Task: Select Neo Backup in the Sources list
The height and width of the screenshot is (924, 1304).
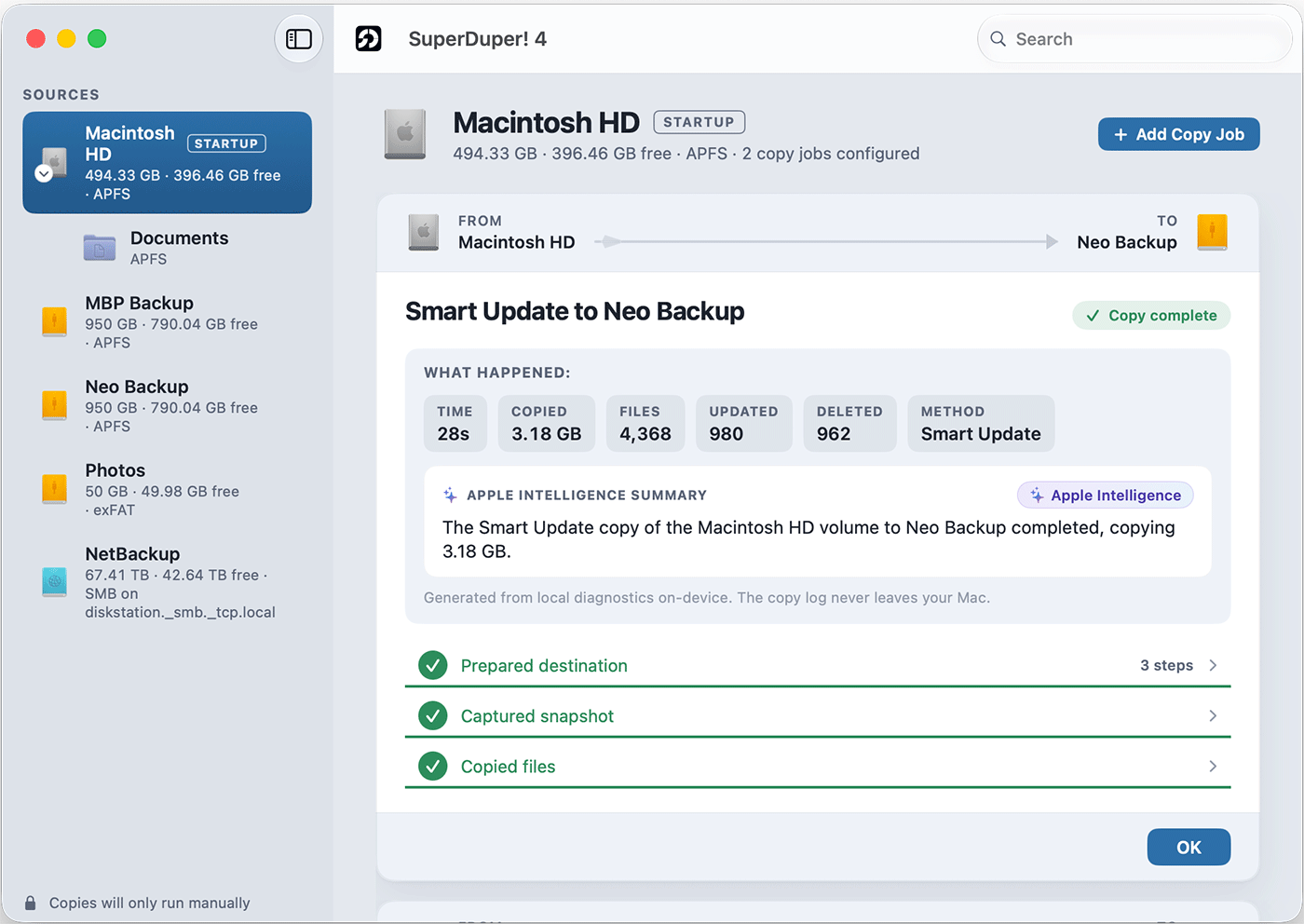Action: point(168,406)
